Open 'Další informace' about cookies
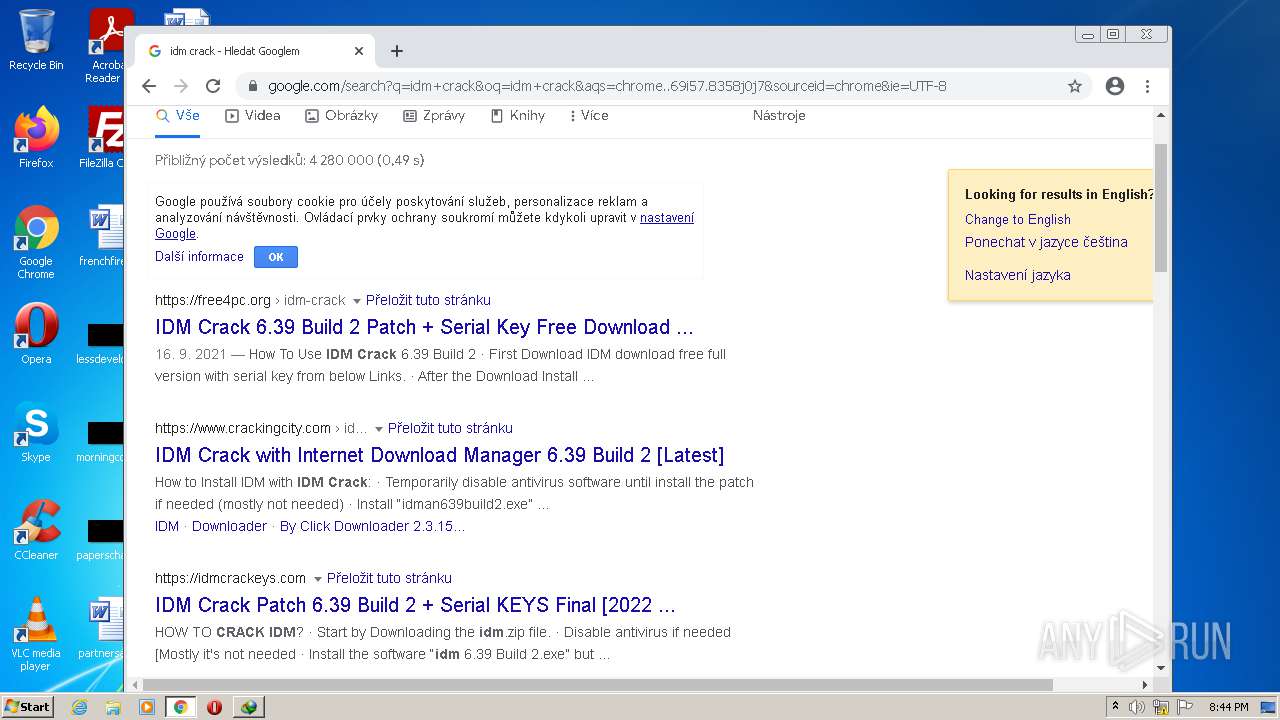 point(199,257)
